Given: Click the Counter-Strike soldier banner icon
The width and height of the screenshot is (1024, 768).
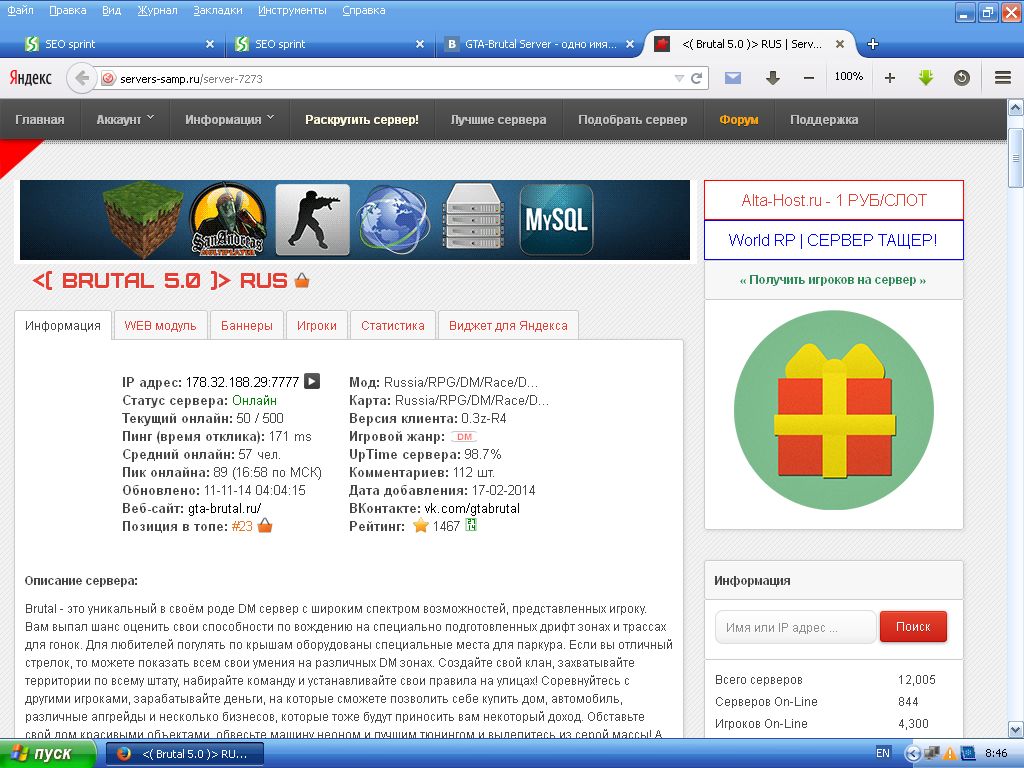Looking at the screenshot, I should 313,220.
